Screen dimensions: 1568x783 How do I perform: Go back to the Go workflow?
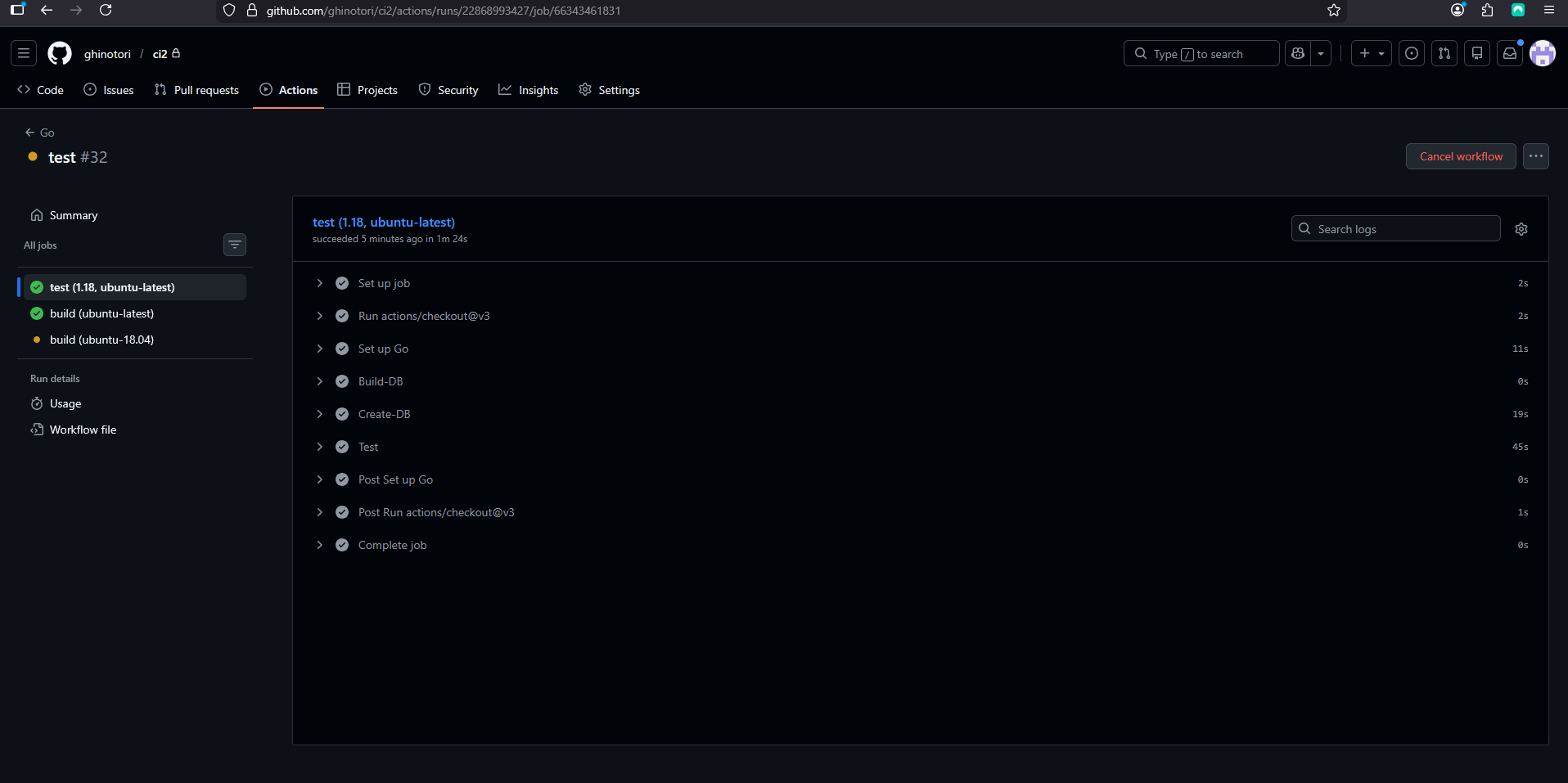[40, 133]
